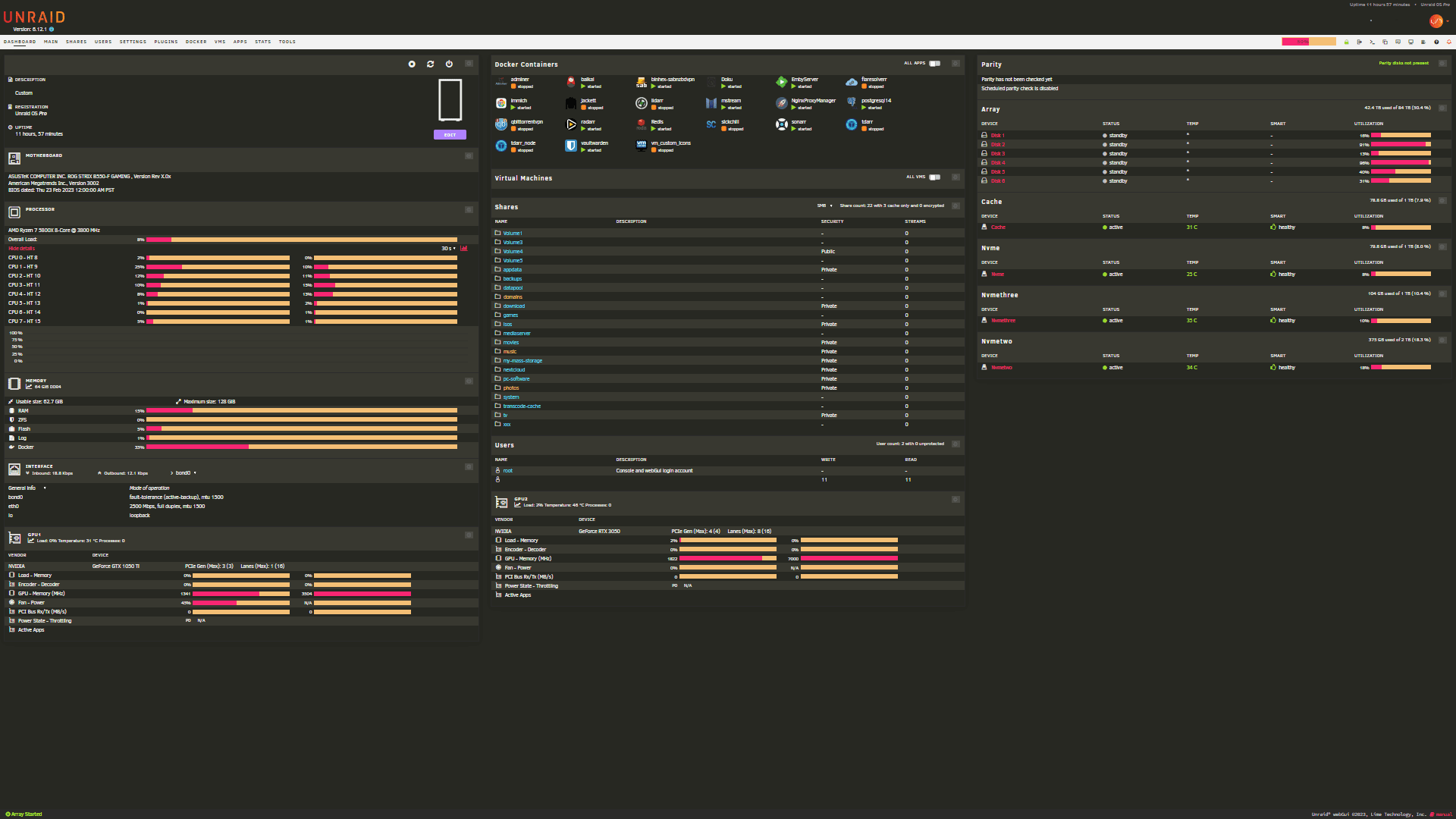Screen dimensions: 1456x819
Task: Open the bond0 interface dropdown
Action: coord(186,473)
